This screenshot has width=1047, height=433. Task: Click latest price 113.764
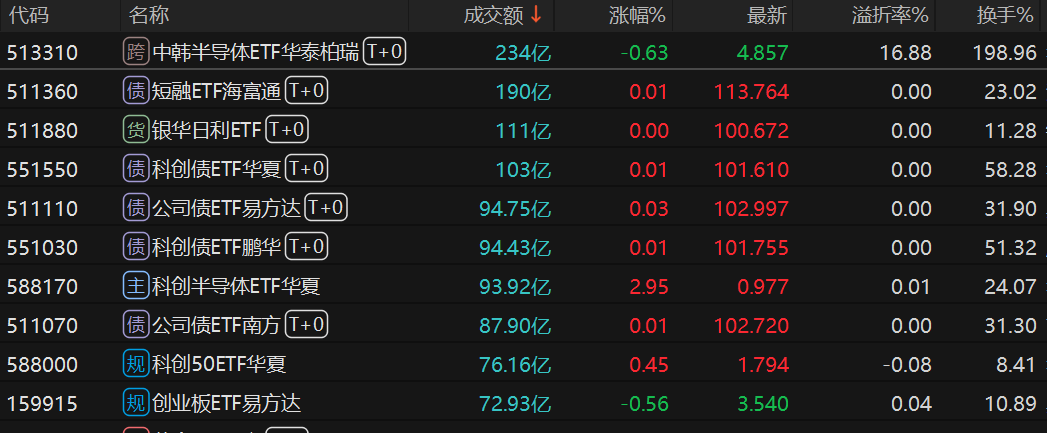(752, 92)
